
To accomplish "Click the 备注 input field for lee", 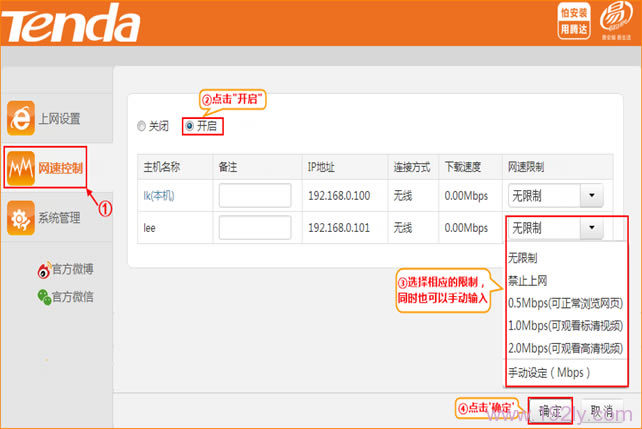I will coord(254,228).
